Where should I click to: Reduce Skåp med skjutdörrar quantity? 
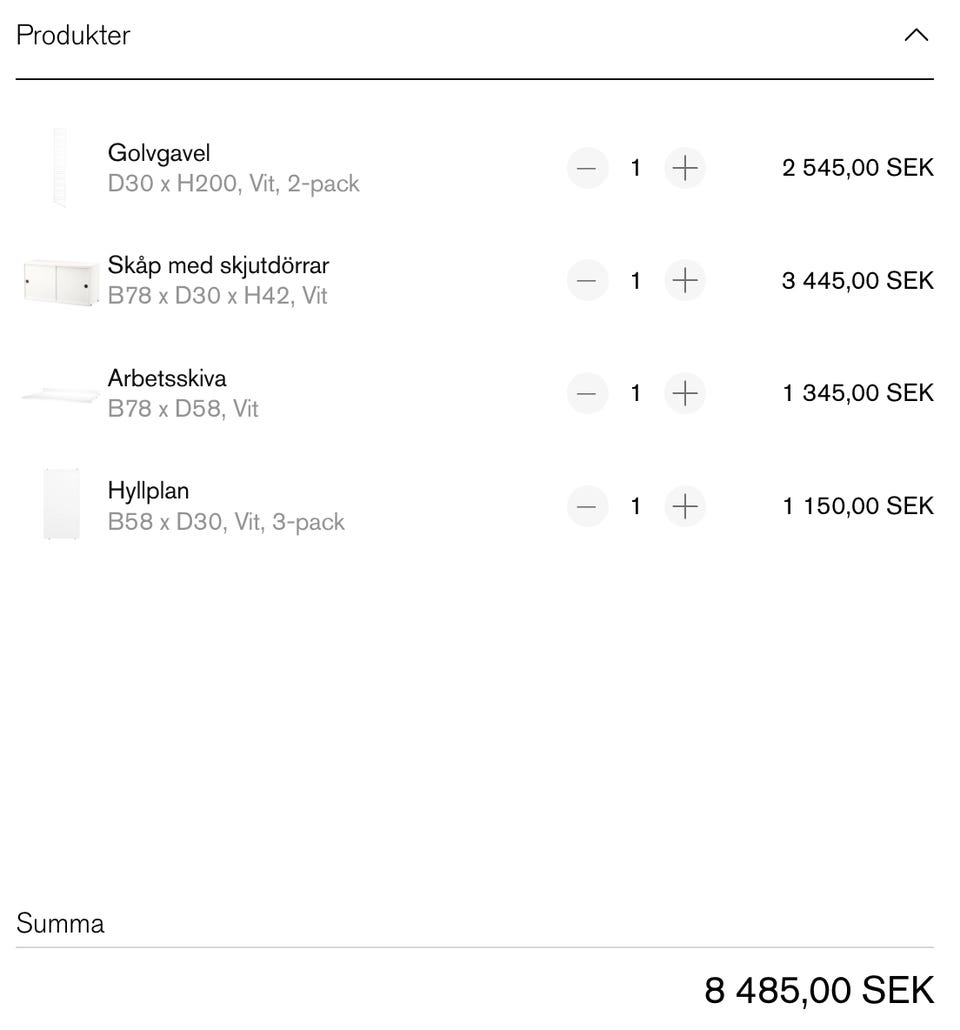pos(587,281)
